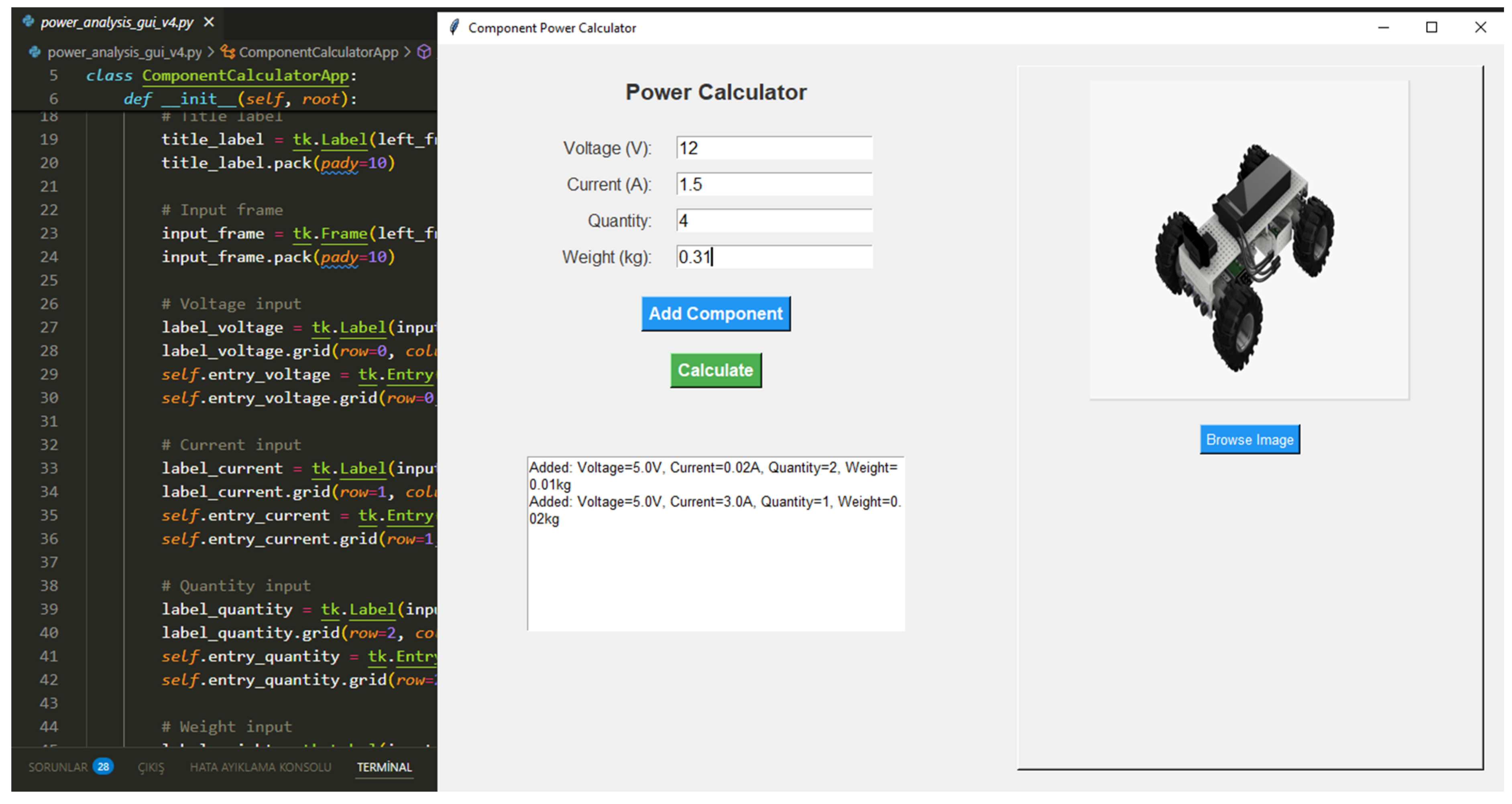The height and width of the screenshot is (804, 1512).
Task: Close the power_analysis_gui_v4.py editor tab
Action: click(x=209, y=22)
